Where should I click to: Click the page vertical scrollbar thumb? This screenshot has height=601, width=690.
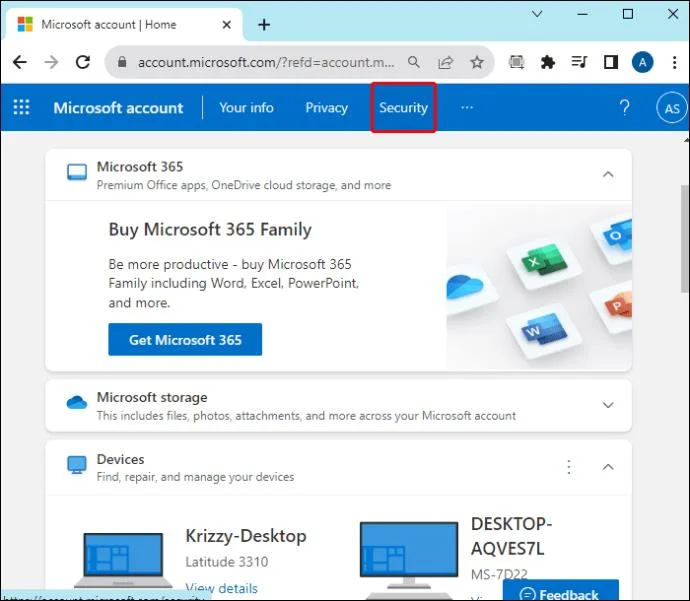[x=685, y=238]
